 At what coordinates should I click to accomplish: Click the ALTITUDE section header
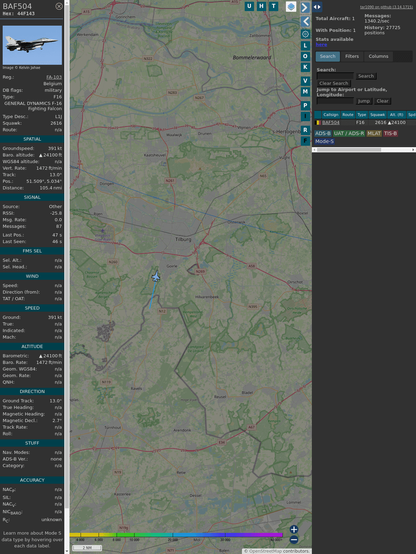point(32,347)
